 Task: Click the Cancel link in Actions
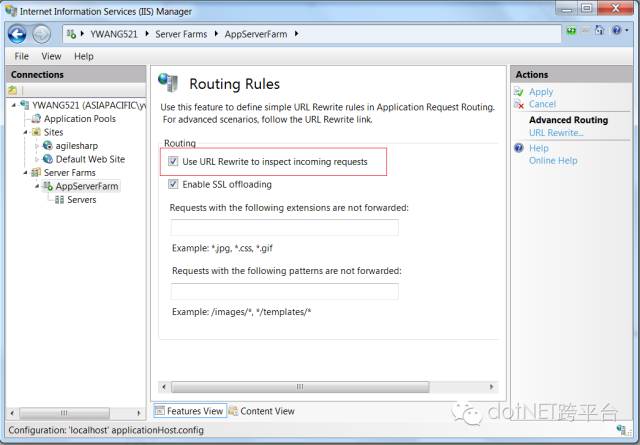coord(542,104)
